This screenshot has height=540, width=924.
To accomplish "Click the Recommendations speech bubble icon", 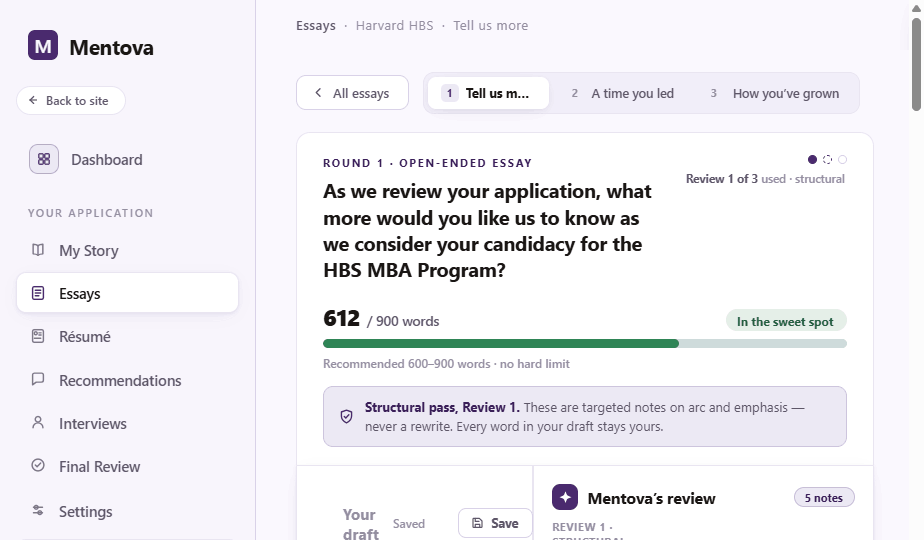I will click(38, 379).
